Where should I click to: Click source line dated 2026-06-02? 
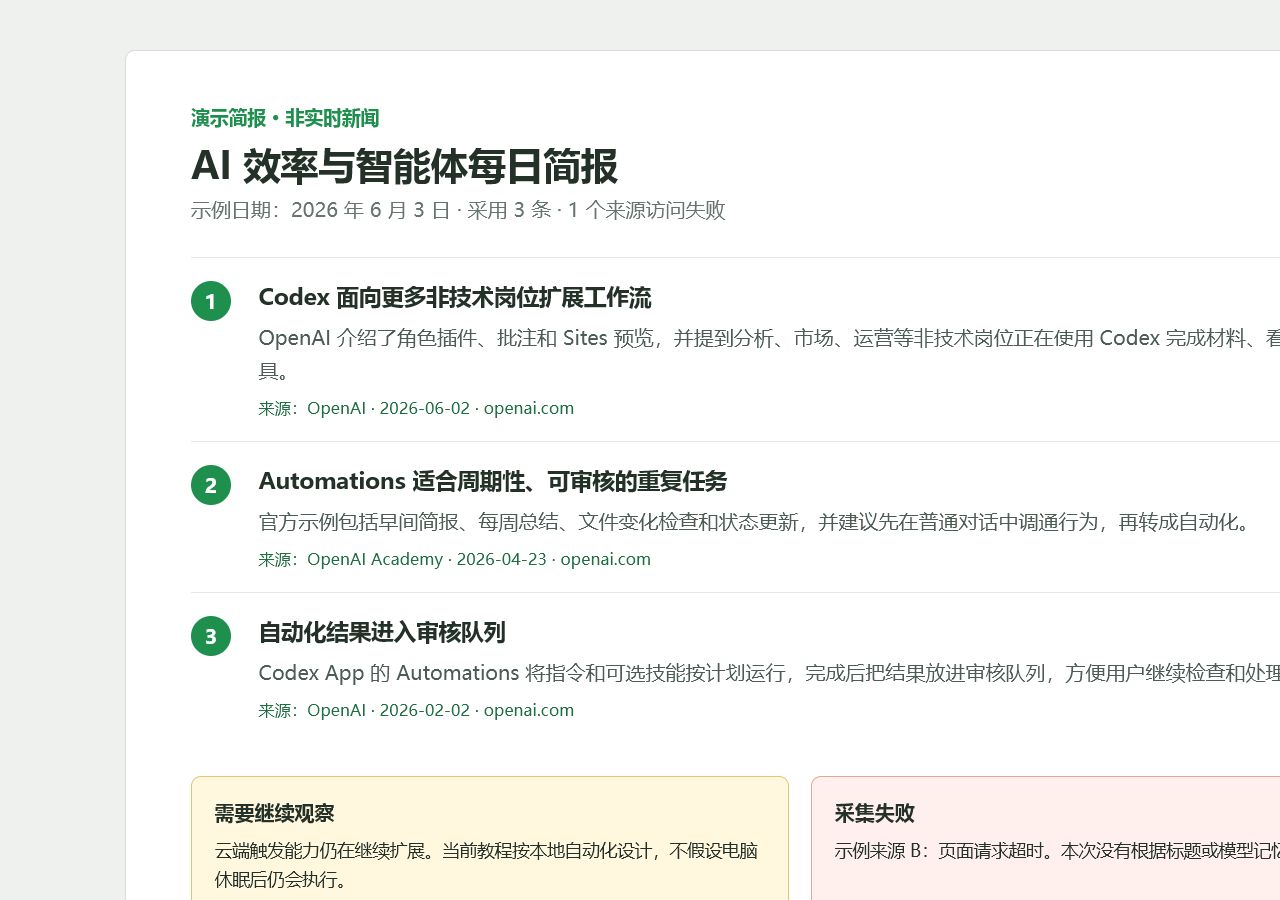pos(416,408)
